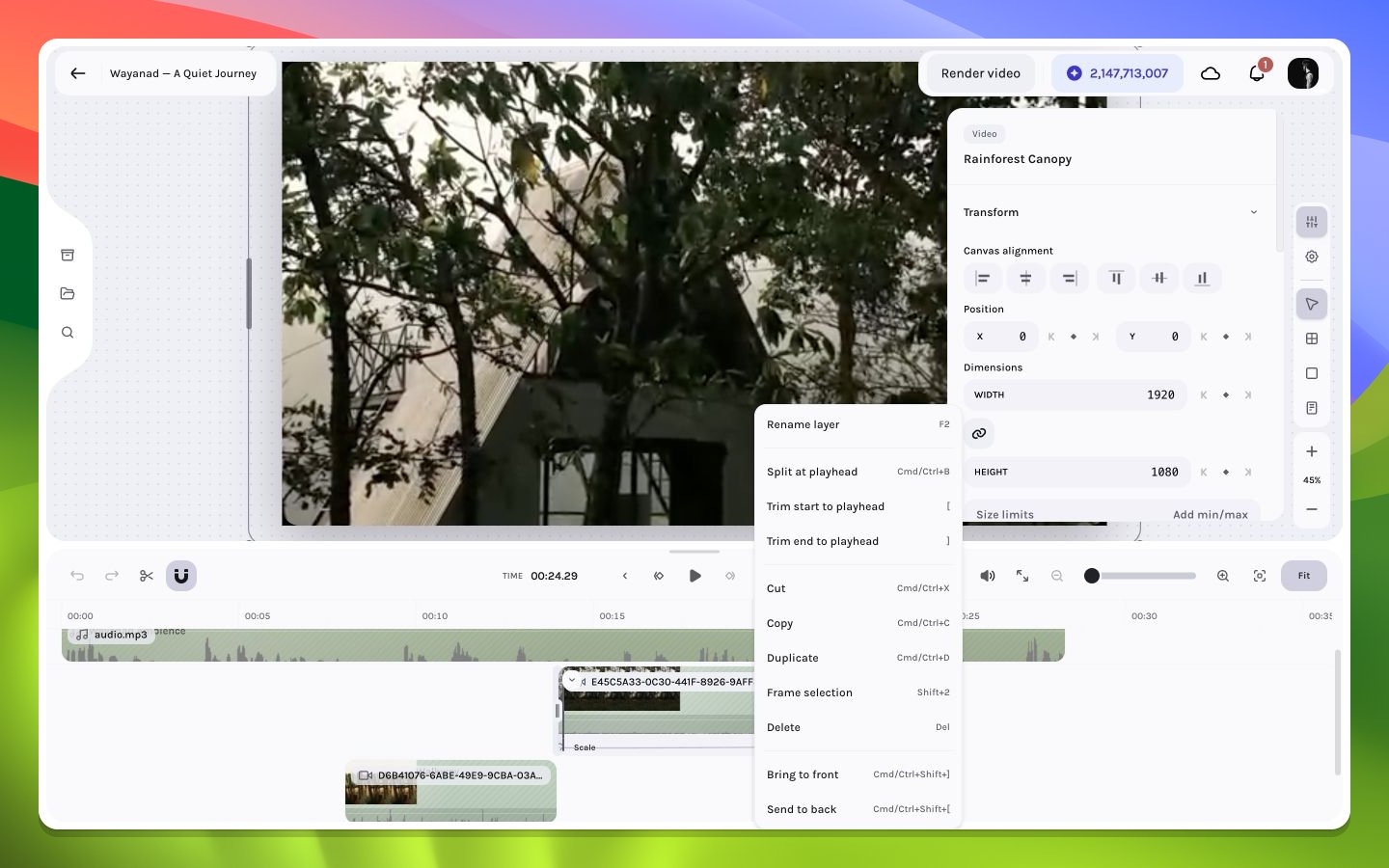Choose Send to back
Viewport: 1389px width, 868px height.
pyautogui.click(x=858, y=809)
